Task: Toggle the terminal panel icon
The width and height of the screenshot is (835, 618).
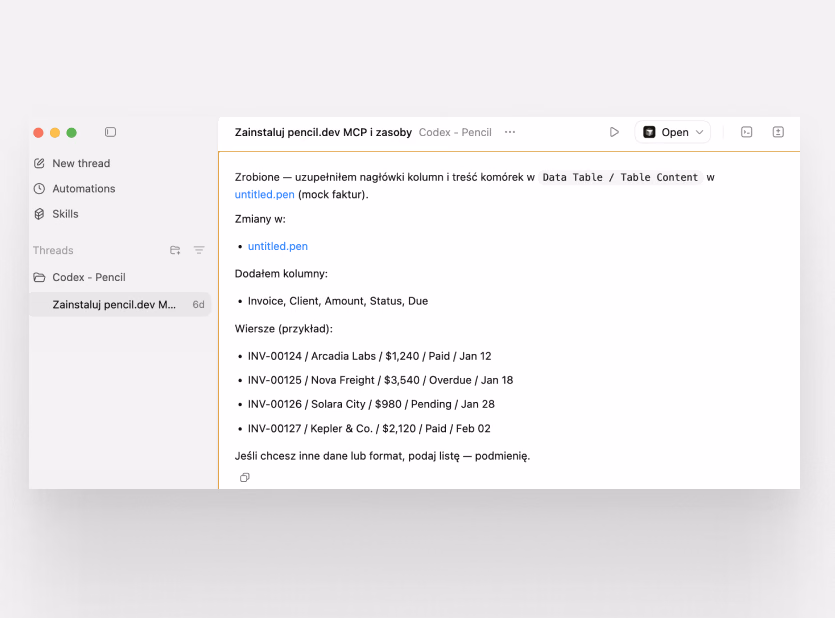Action: [747, 132]
